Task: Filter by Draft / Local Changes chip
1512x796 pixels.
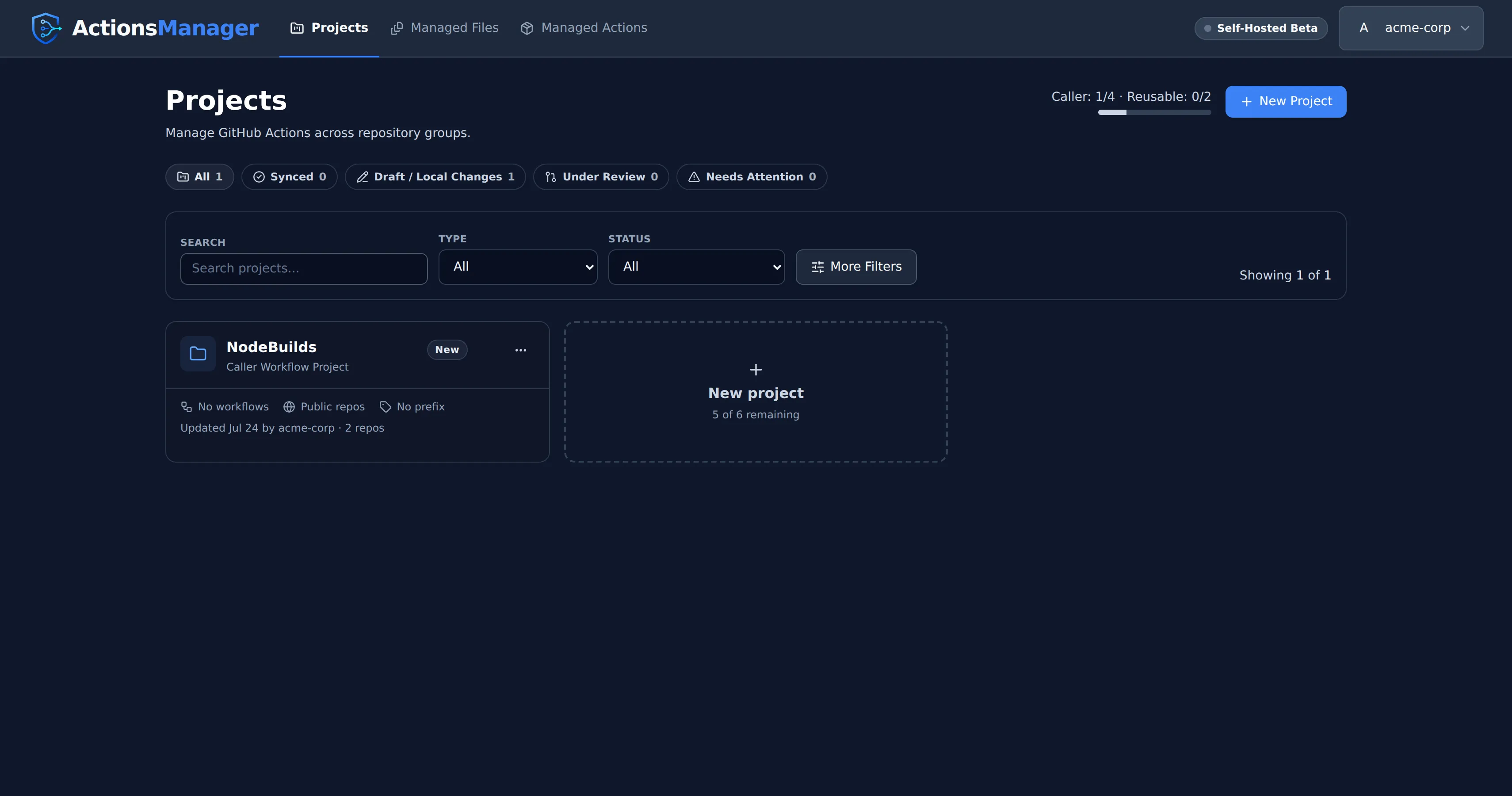Action: click(x=435, y=177)
